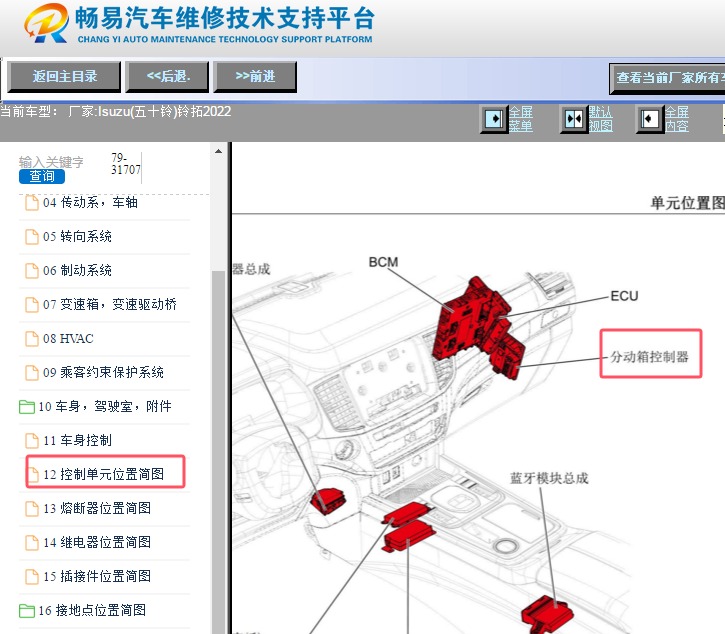Click the 默认视图 layout icon
This screenshot has width=725, height=634.
point(574,119)
